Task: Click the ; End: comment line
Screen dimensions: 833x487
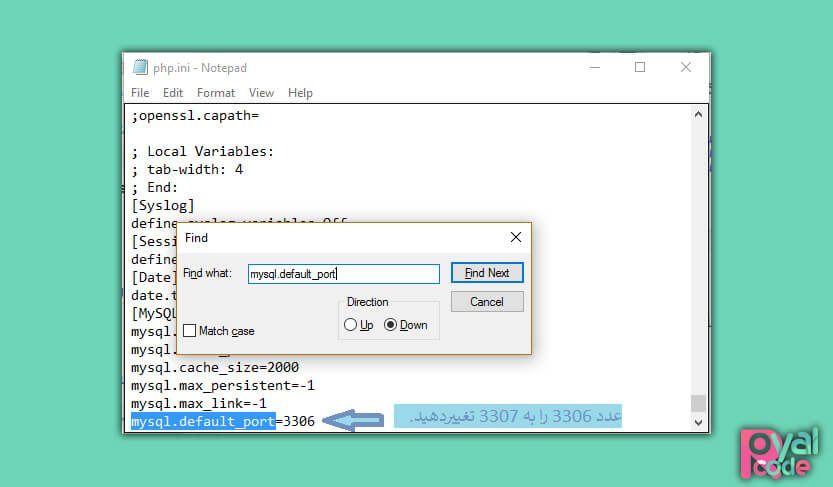Action: click(155, 187)
